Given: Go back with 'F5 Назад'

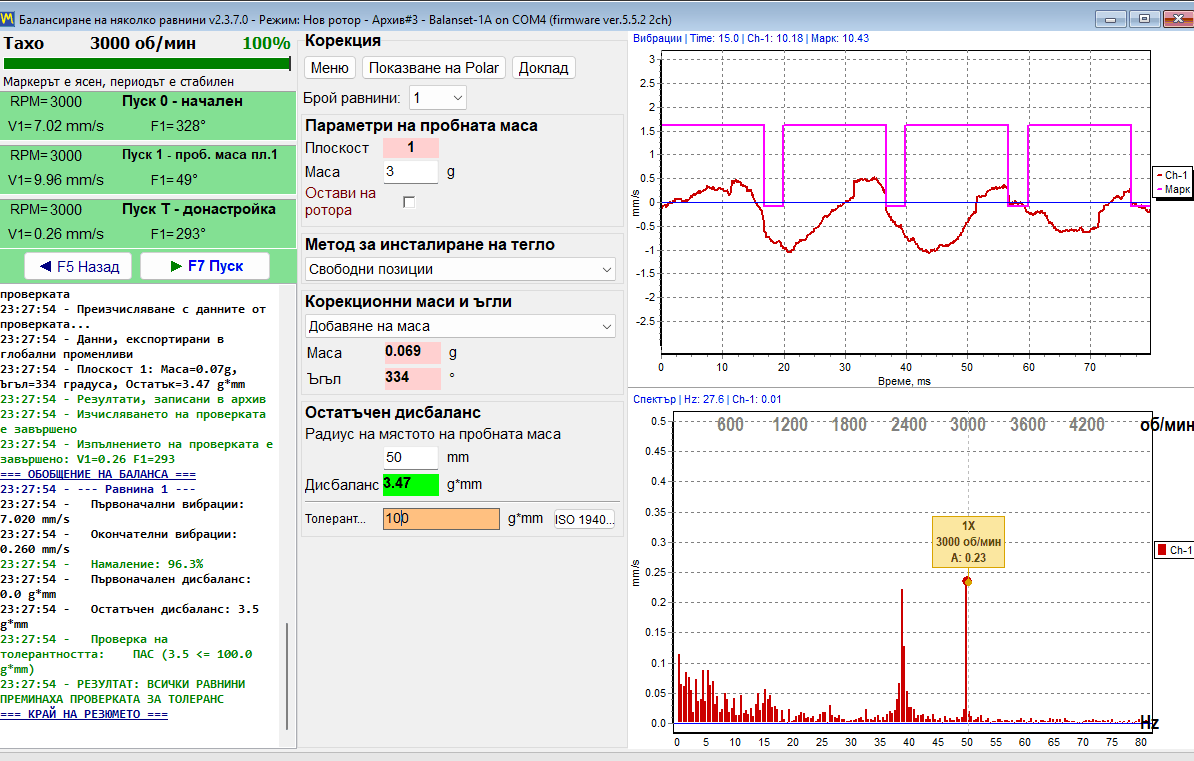Looking at the screenshot, I should (x=78, y=267).
